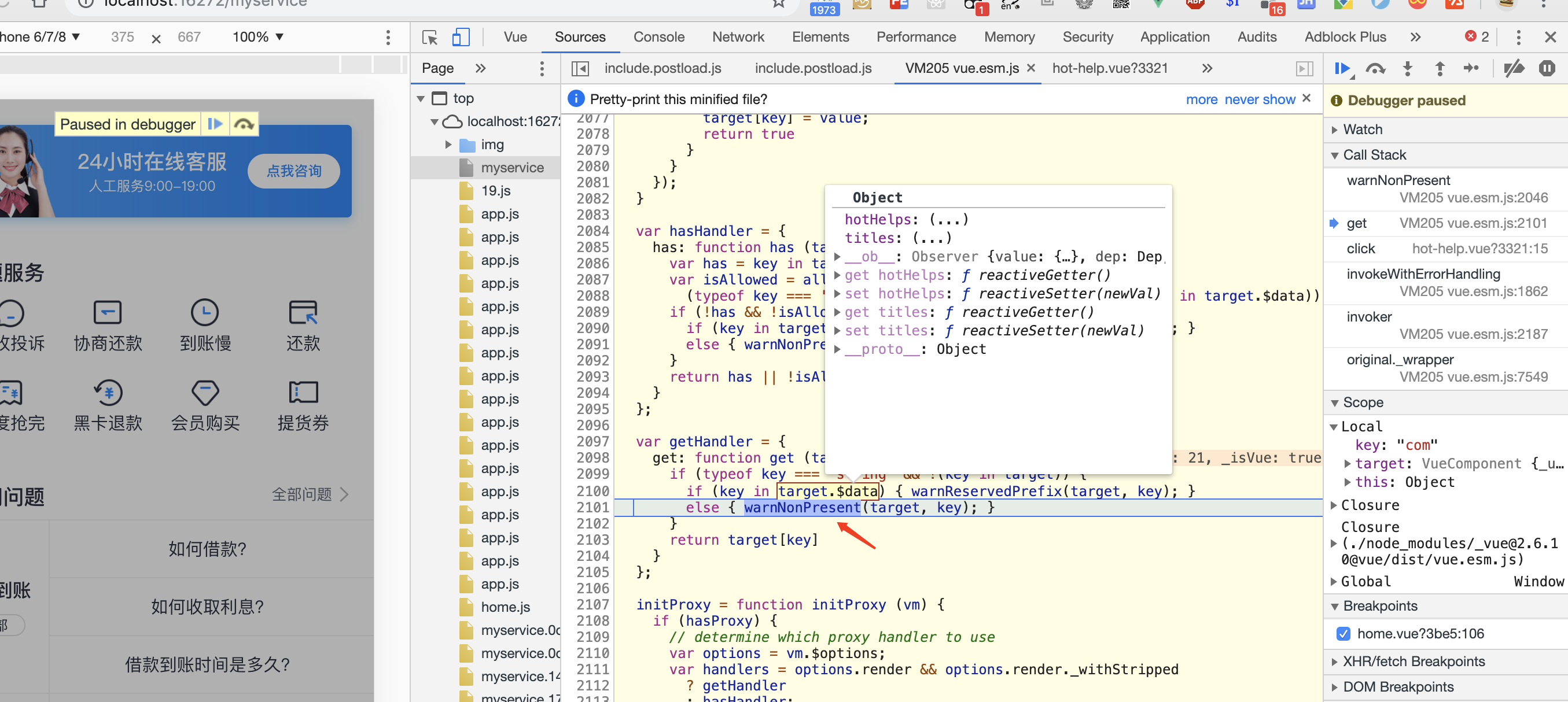Expand the img folder
This screenshot has width=1568, height=702.
[x=448, y=144]
